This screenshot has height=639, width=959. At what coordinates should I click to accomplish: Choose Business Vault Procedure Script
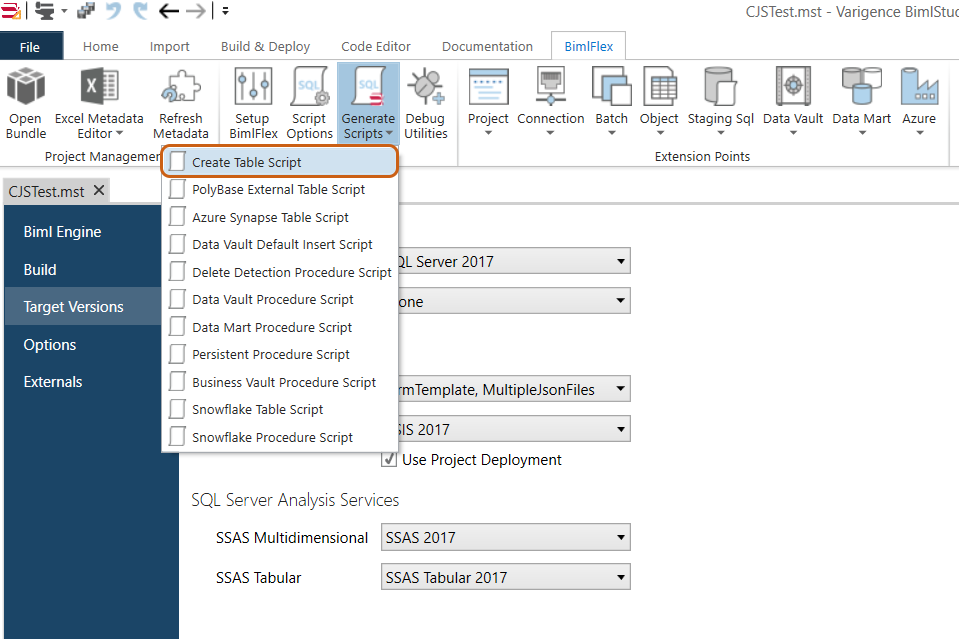point(280,382)
